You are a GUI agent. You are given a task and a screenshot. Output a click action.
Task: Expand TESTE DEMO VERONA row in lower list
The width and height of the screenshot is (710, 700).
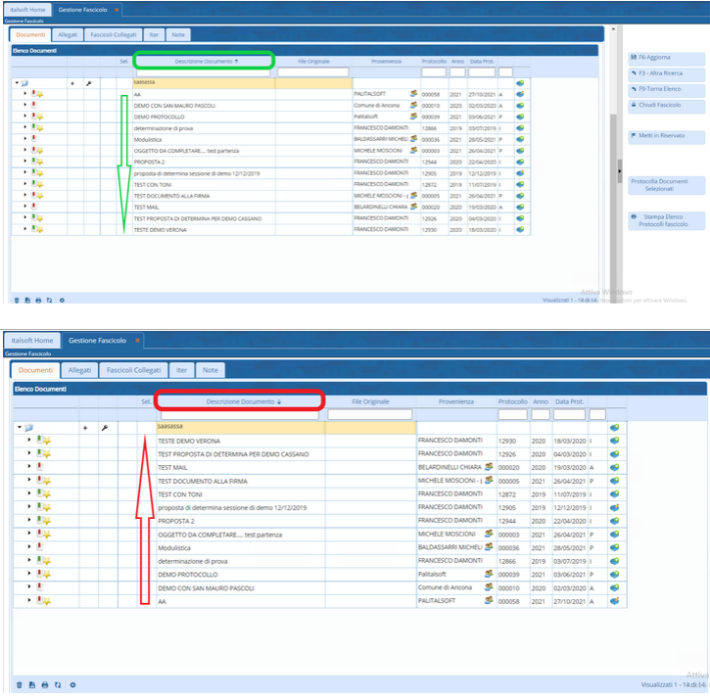coord(26,441)
